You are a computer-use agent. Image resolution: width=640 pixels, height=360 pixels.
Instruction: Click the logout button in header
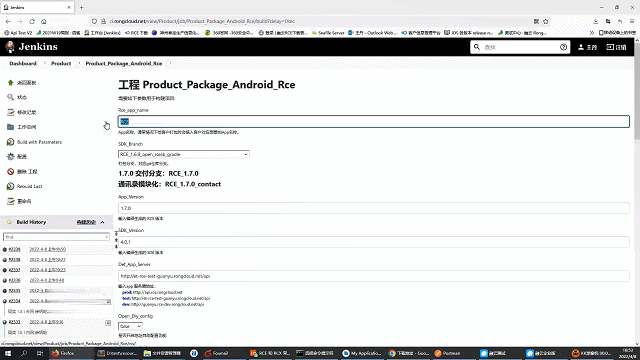(x=616, y=47)
